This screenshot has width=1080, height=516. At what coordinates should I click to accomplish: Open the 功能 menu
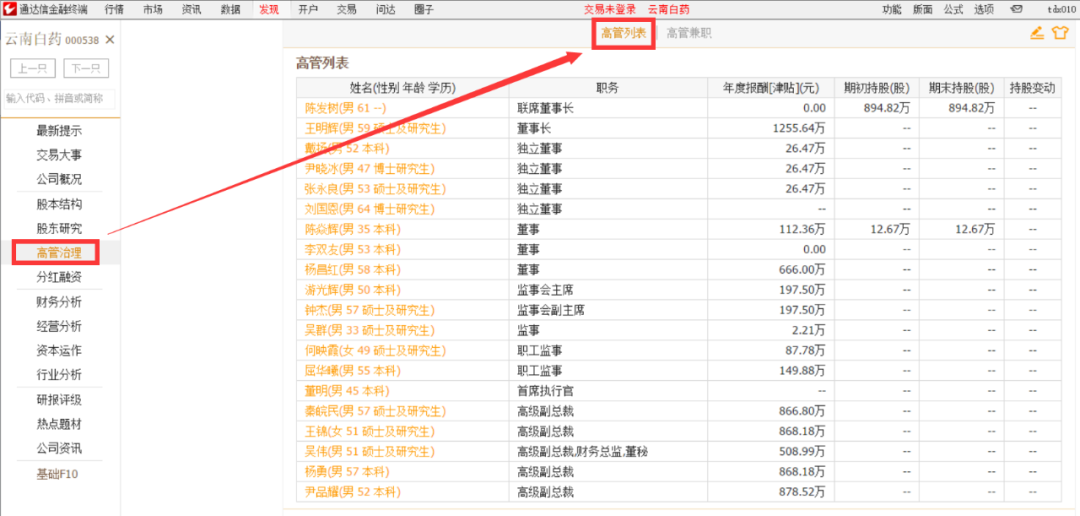pos(891,10)
